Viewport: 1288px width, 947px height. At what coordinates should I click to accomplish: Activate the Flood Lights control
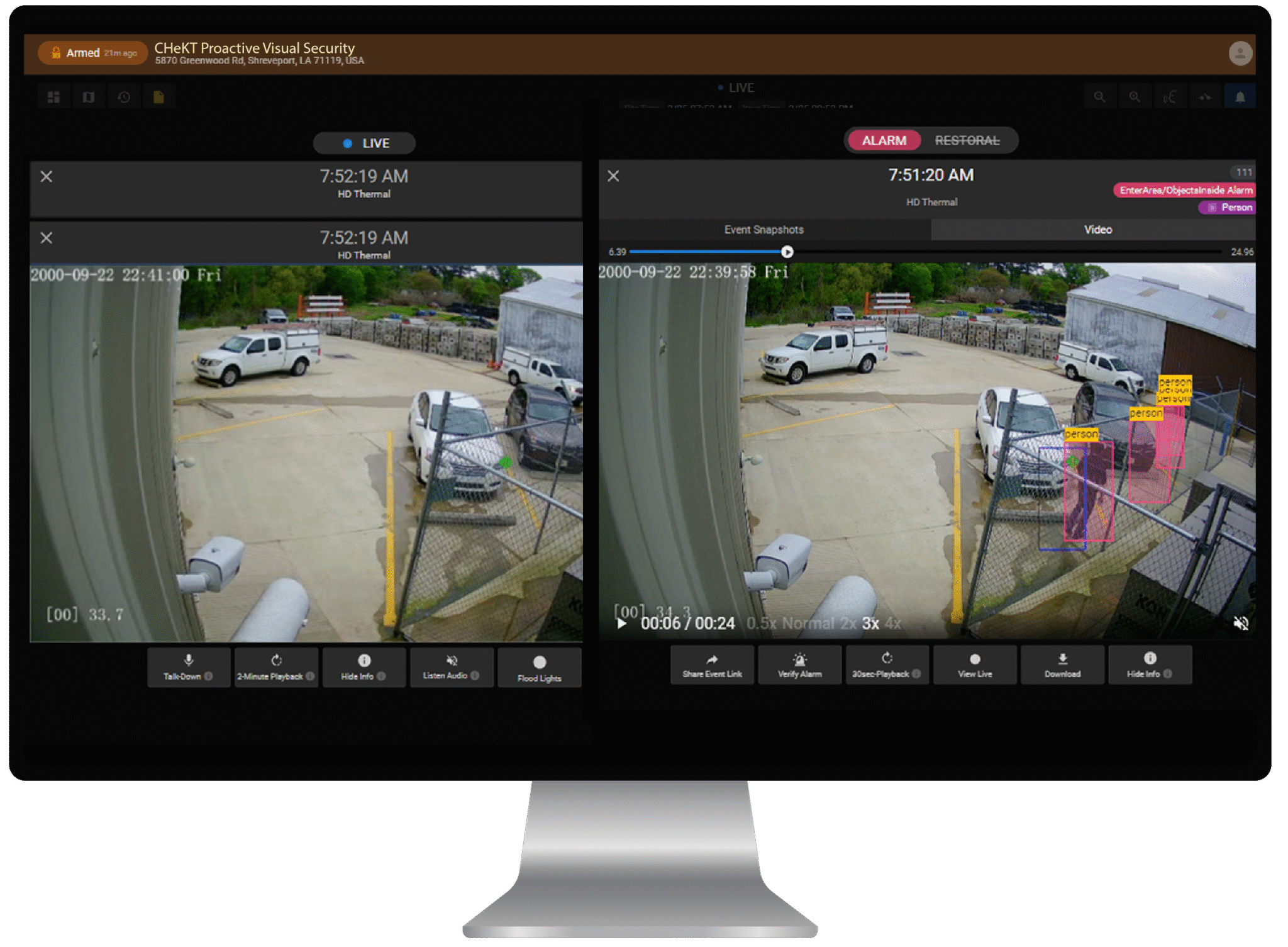[540, 667]
